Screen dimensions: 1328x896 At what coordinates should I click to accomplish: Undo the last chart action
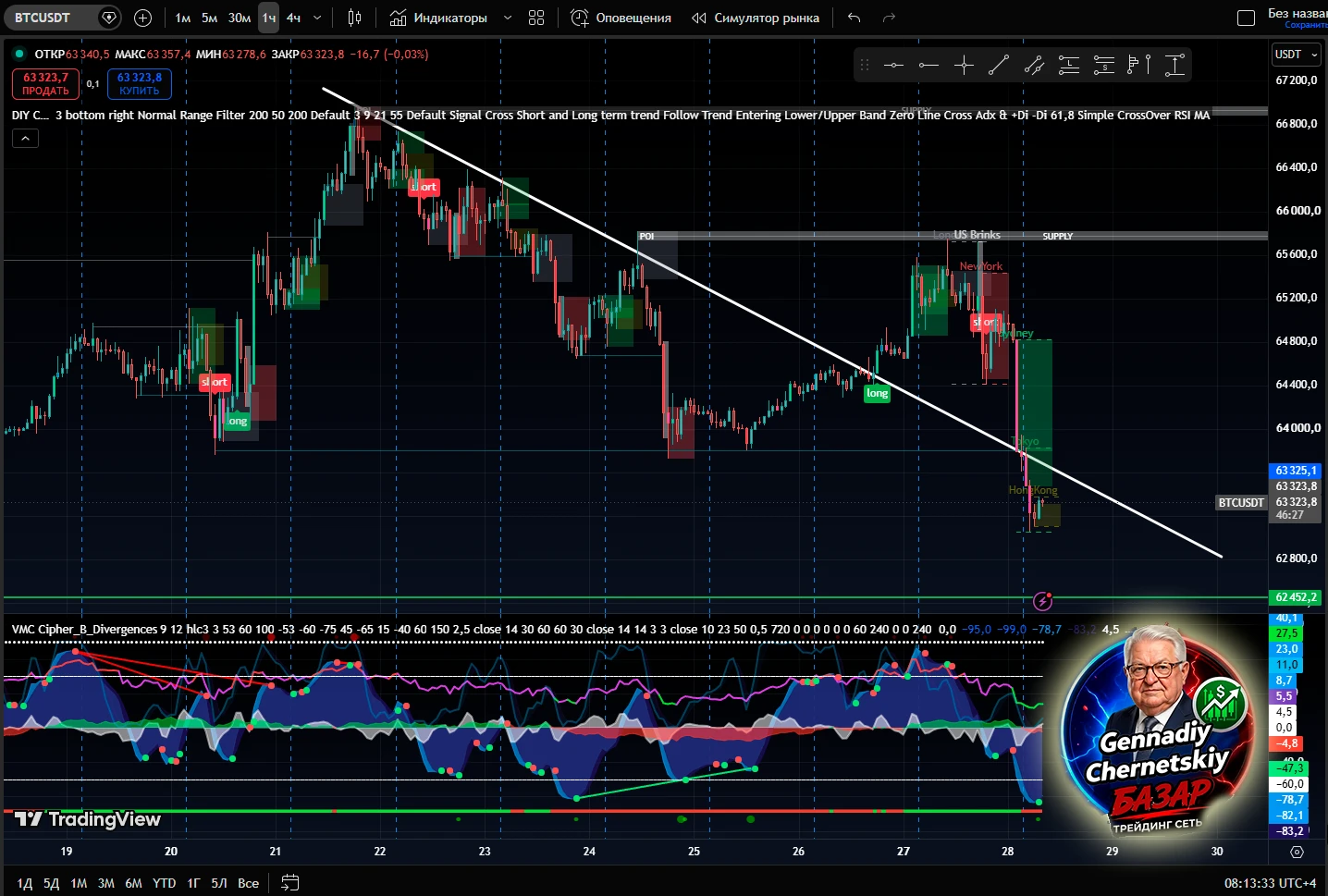click(855, 18)
